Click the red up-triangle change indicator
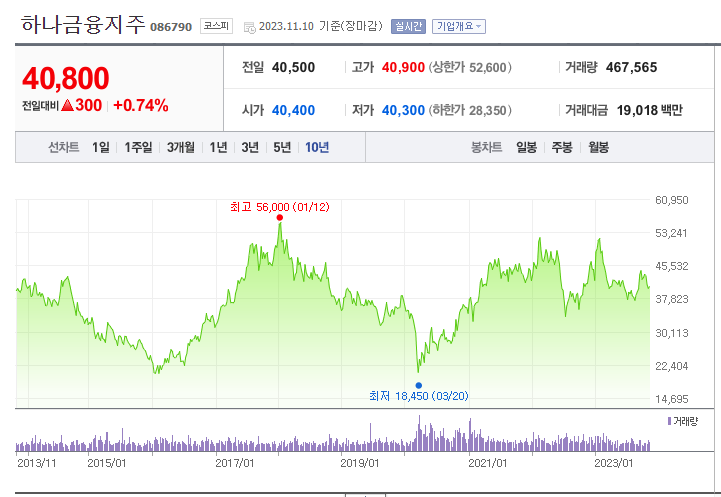 (x=68, y=106)
